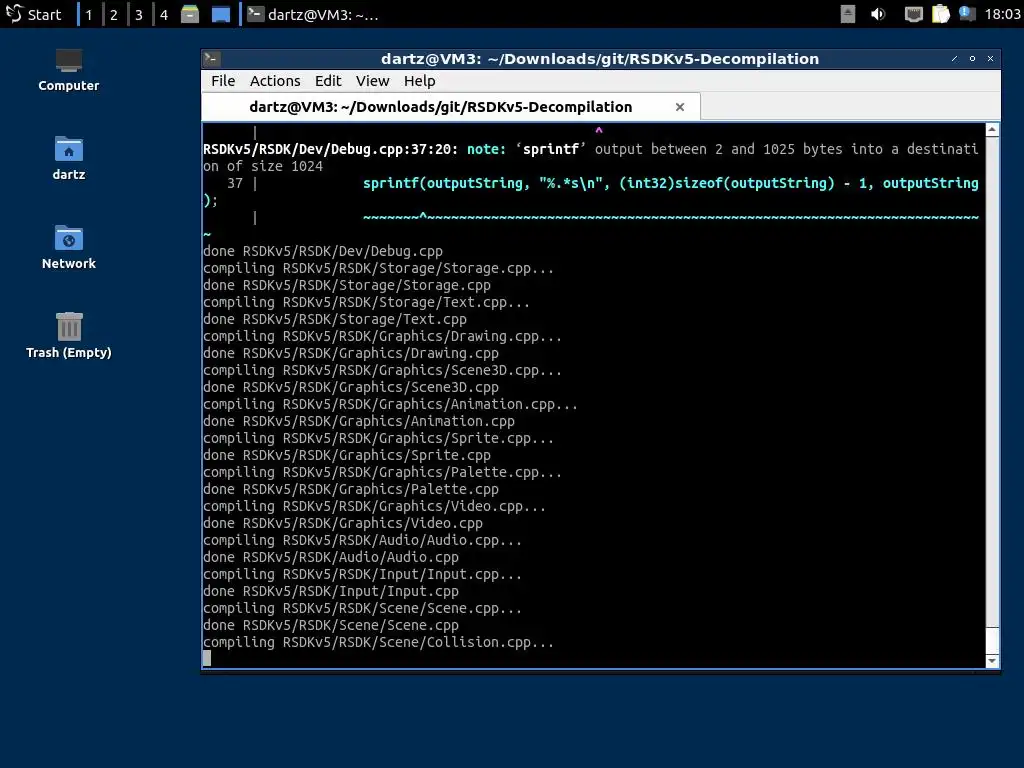Open the clipboard manager tray icon
This screenshot has height=768, width=1024.
coord(940,14)
